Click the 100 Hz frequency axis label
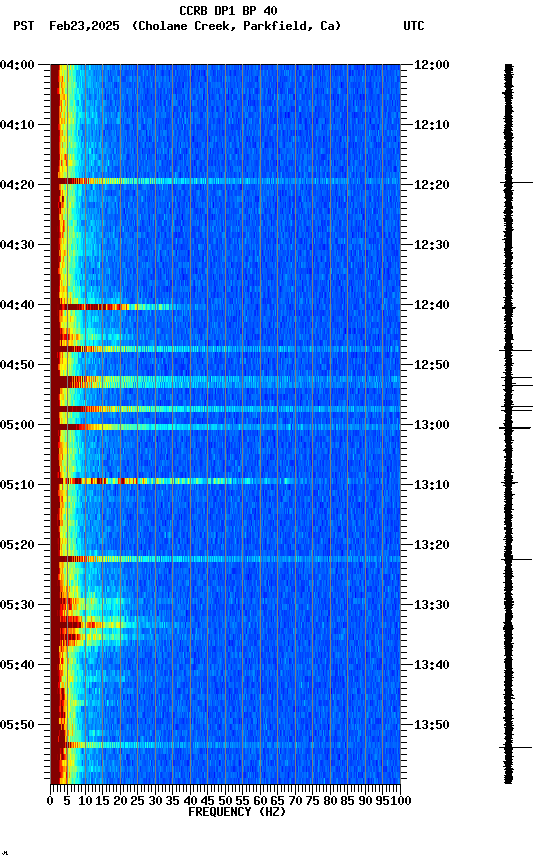The height and width of the screenshot is (864, 552). pos(401,802)
